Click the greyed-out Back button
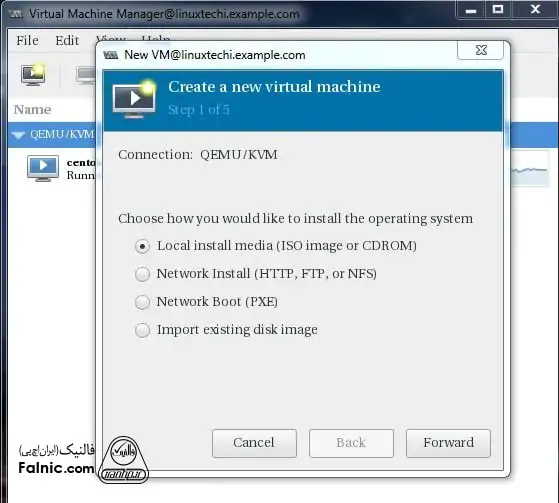This screenshot has width=559, height=503. click(x=351, y=443)
